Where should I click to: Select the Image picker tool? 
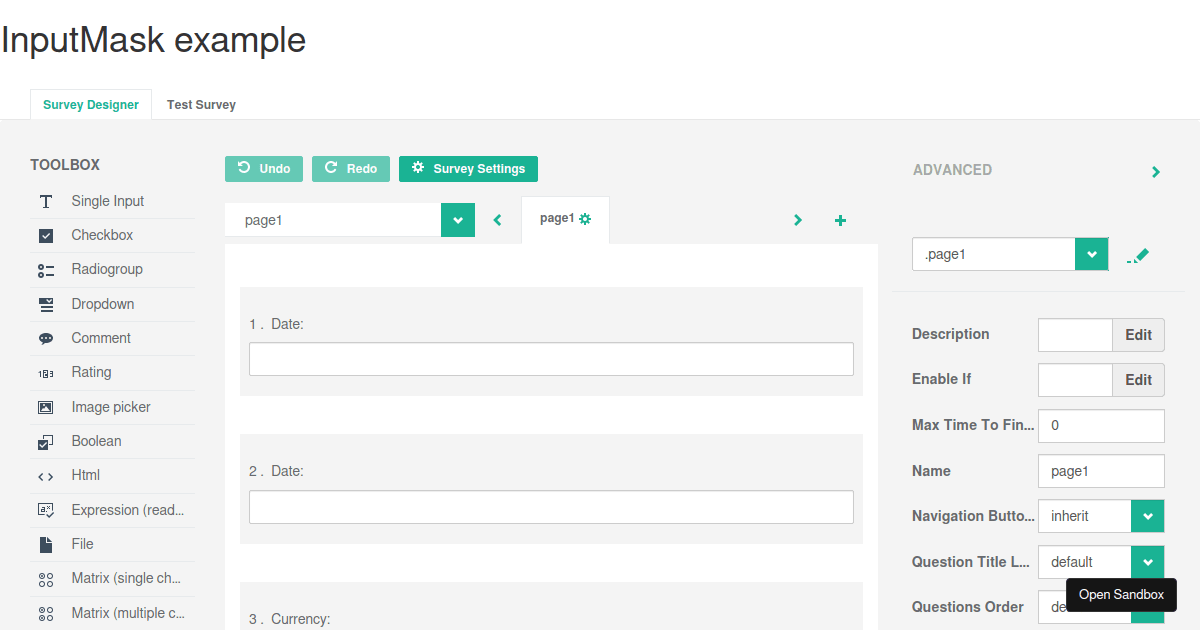click(110, 407)
